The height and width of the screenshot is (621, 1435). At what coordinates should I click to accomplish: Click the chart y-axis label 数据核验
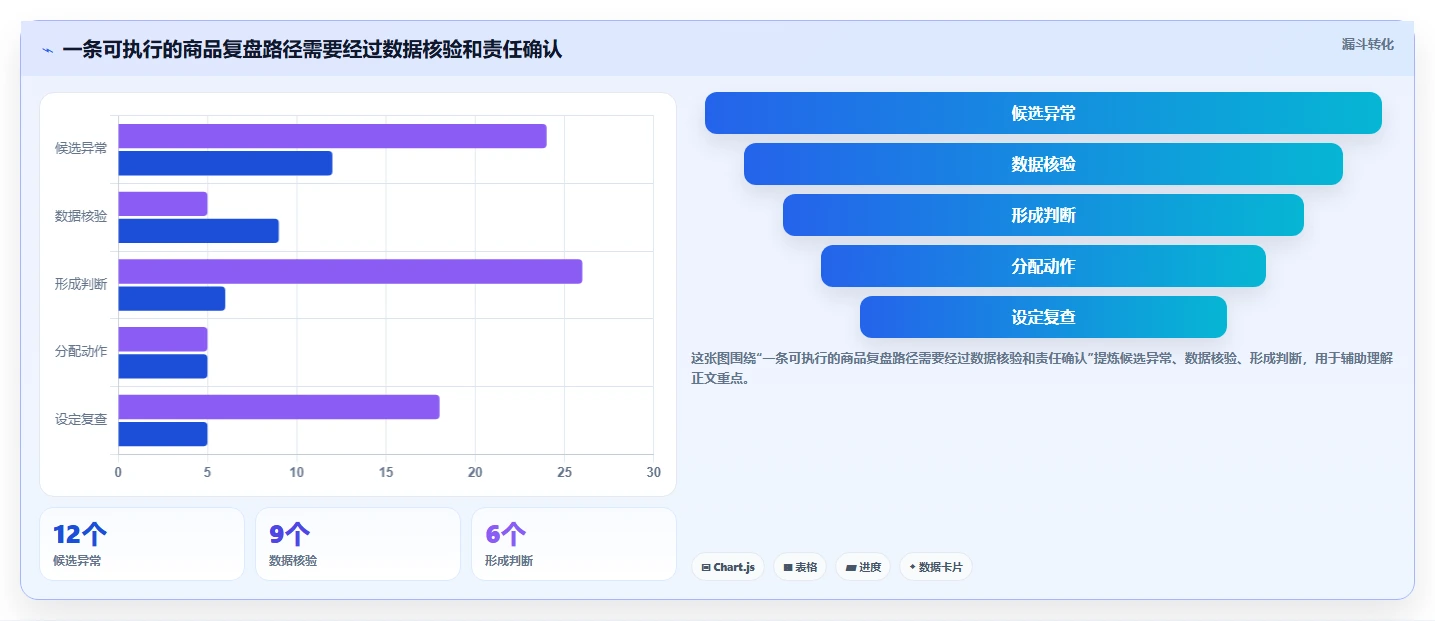pos(81,216)
